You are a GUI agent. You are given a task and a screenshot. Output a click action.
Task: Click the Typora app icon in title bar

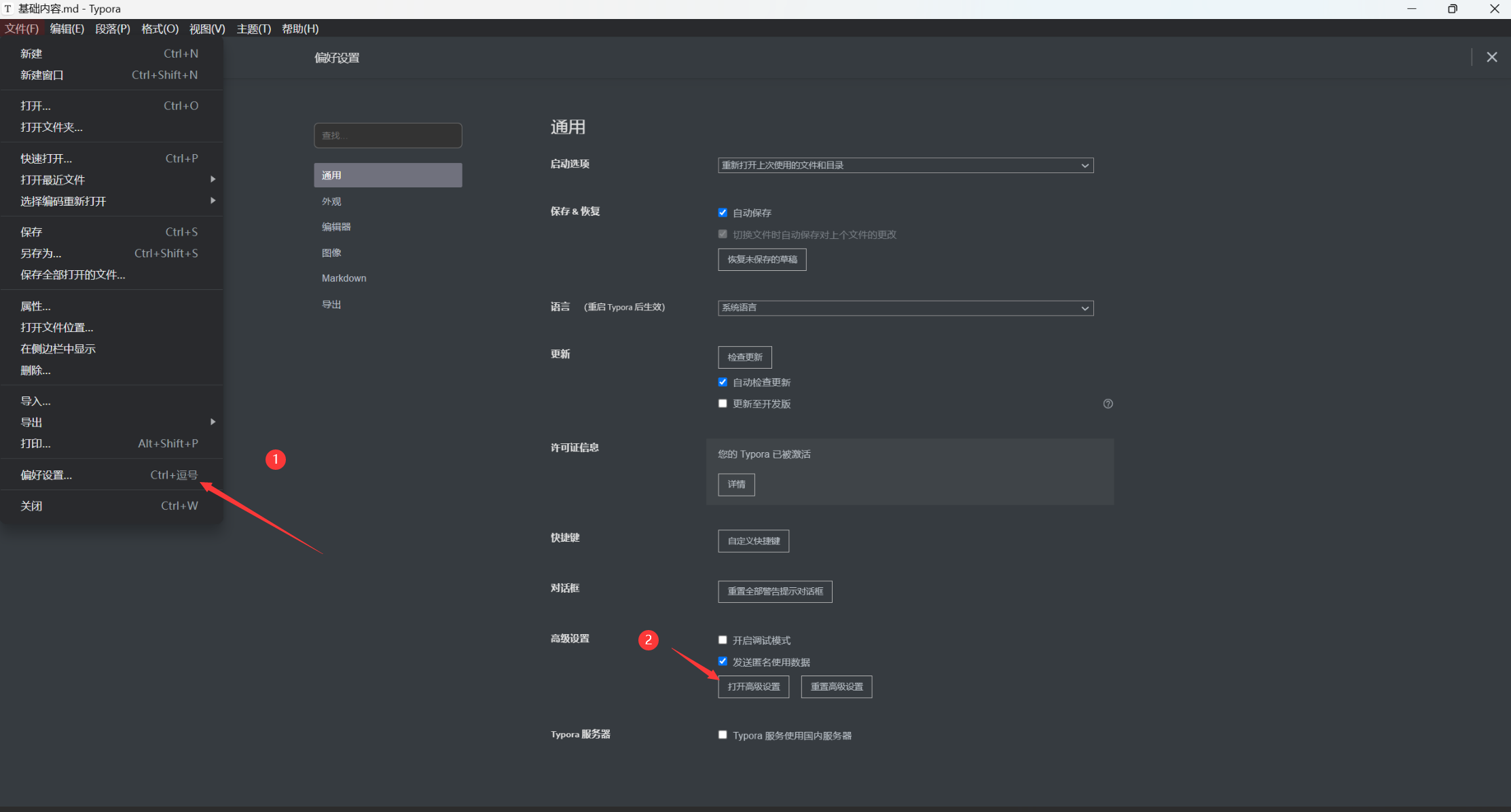tap(7, 9)
